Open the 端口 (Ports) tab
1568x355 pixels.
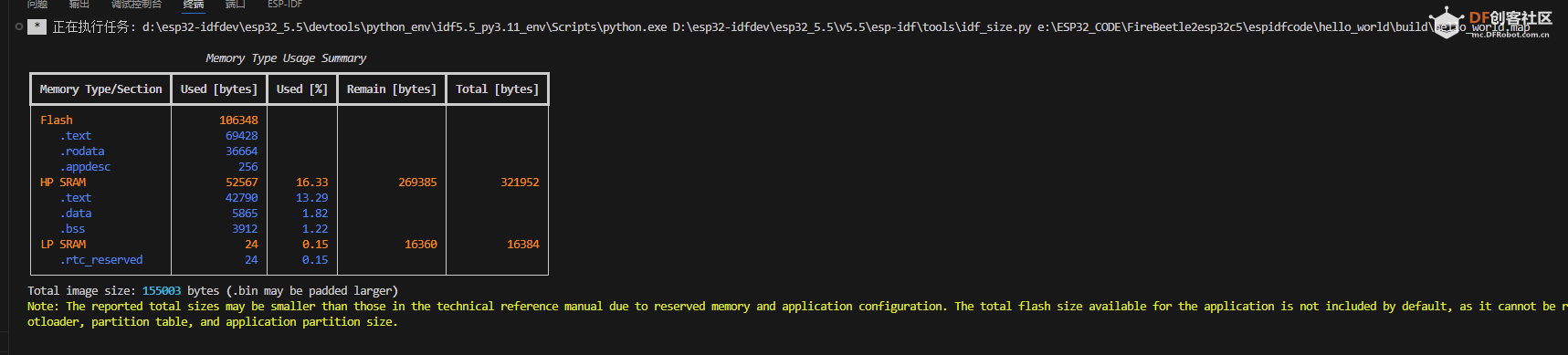236,5
